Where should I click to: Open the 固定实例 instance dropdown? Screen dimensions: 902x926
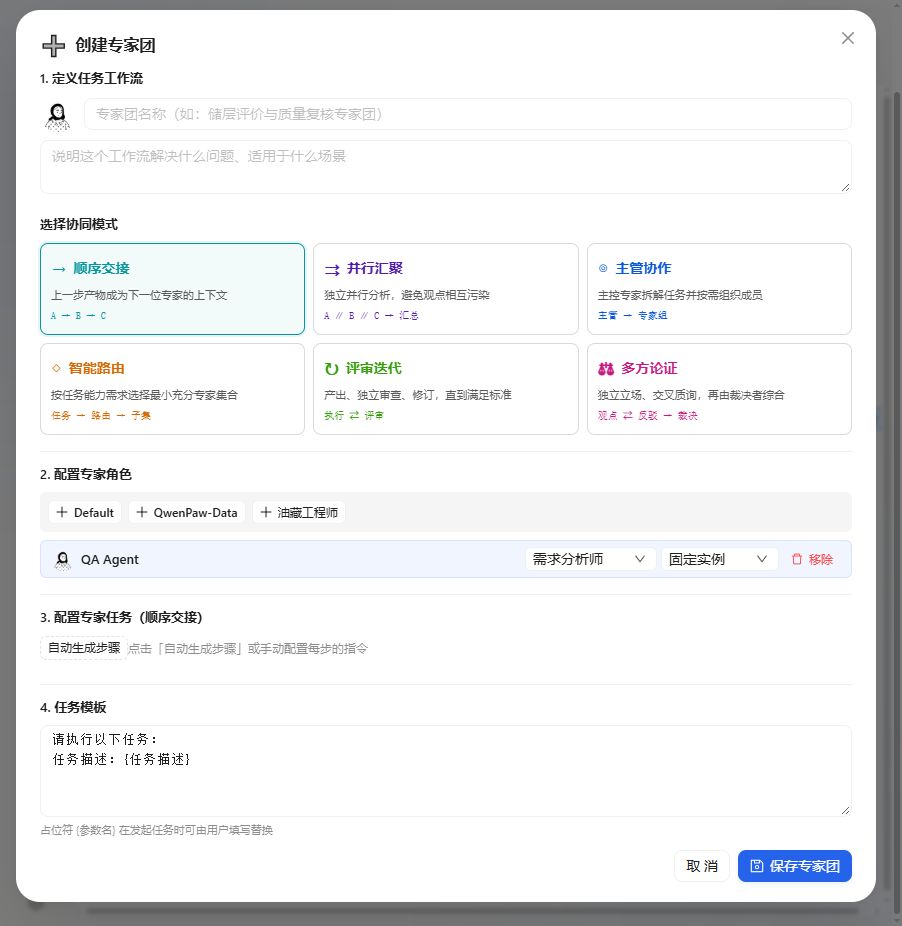pos(719,559)
